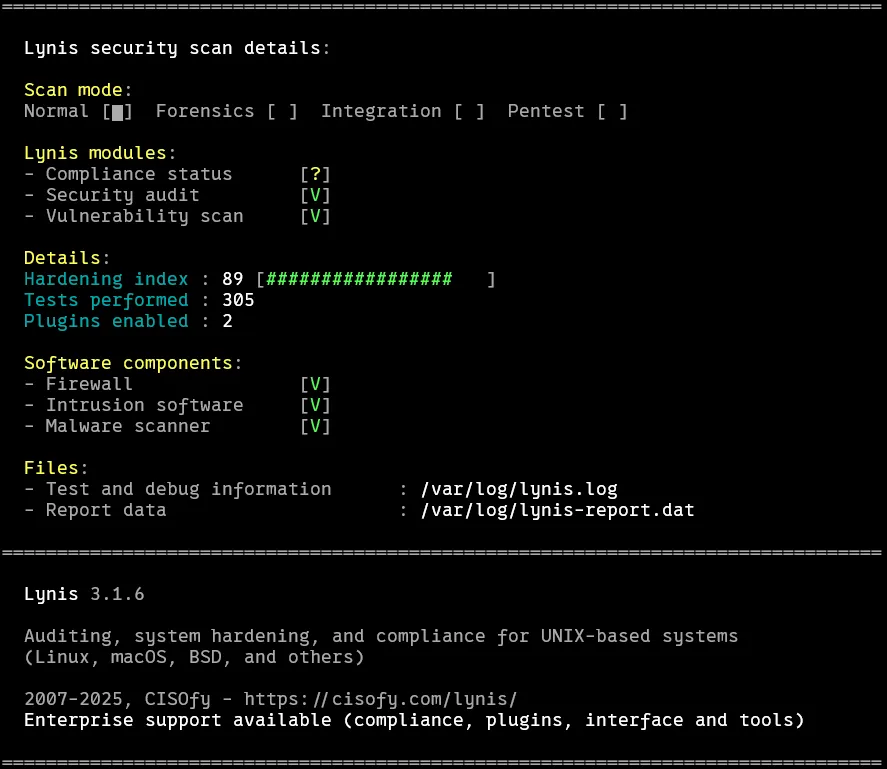Click the Compliance status question mark indicator
The image size is (887, 769).
click(315, 175)
